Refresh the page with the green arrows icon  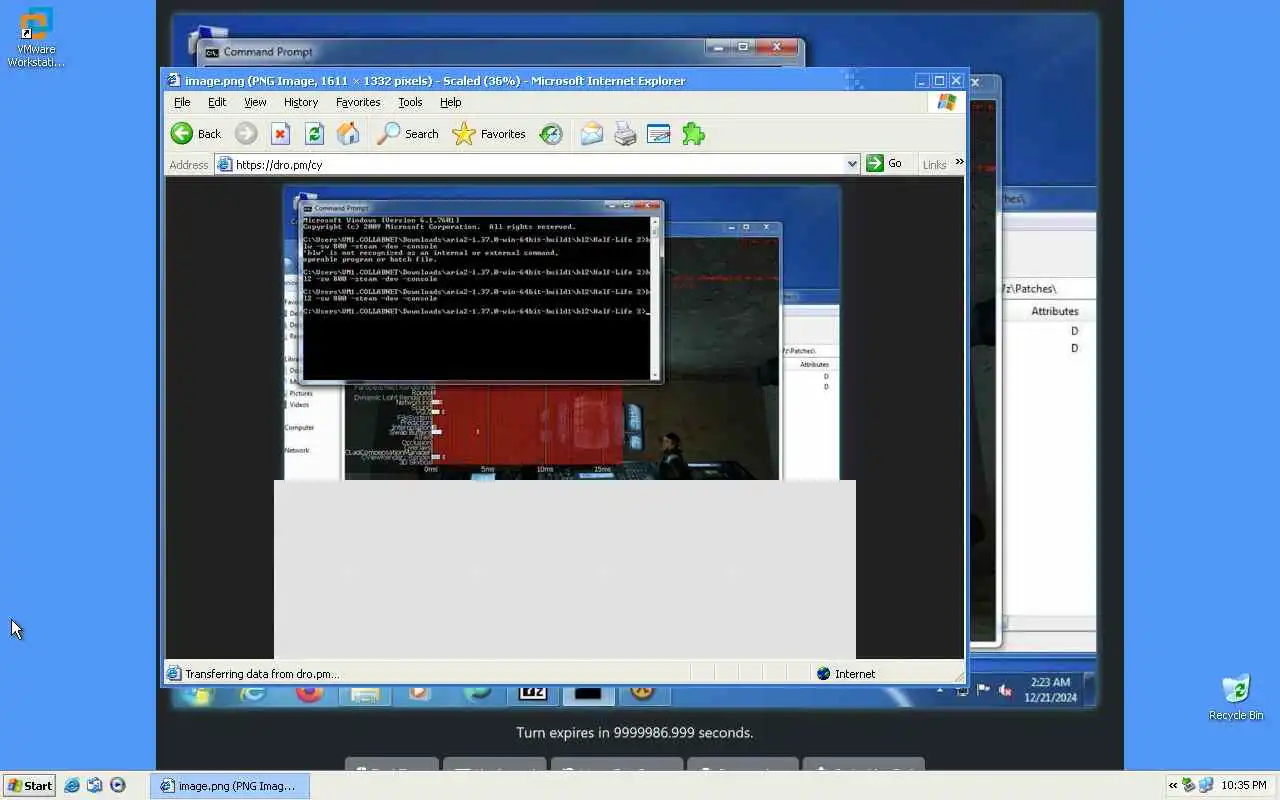(314, 134)
